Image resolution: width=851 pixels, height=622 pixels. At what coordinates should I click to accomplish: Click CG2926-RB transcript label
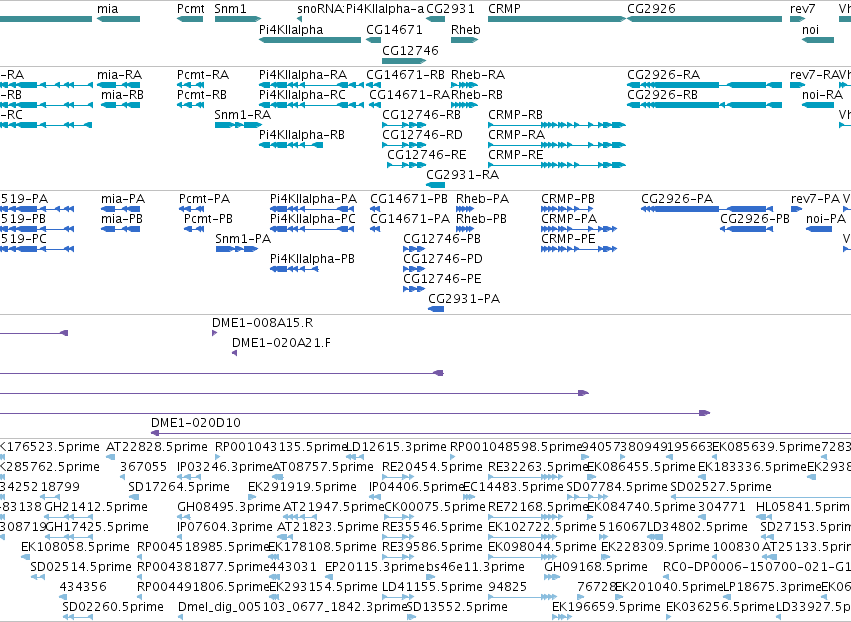pos(663,94)
